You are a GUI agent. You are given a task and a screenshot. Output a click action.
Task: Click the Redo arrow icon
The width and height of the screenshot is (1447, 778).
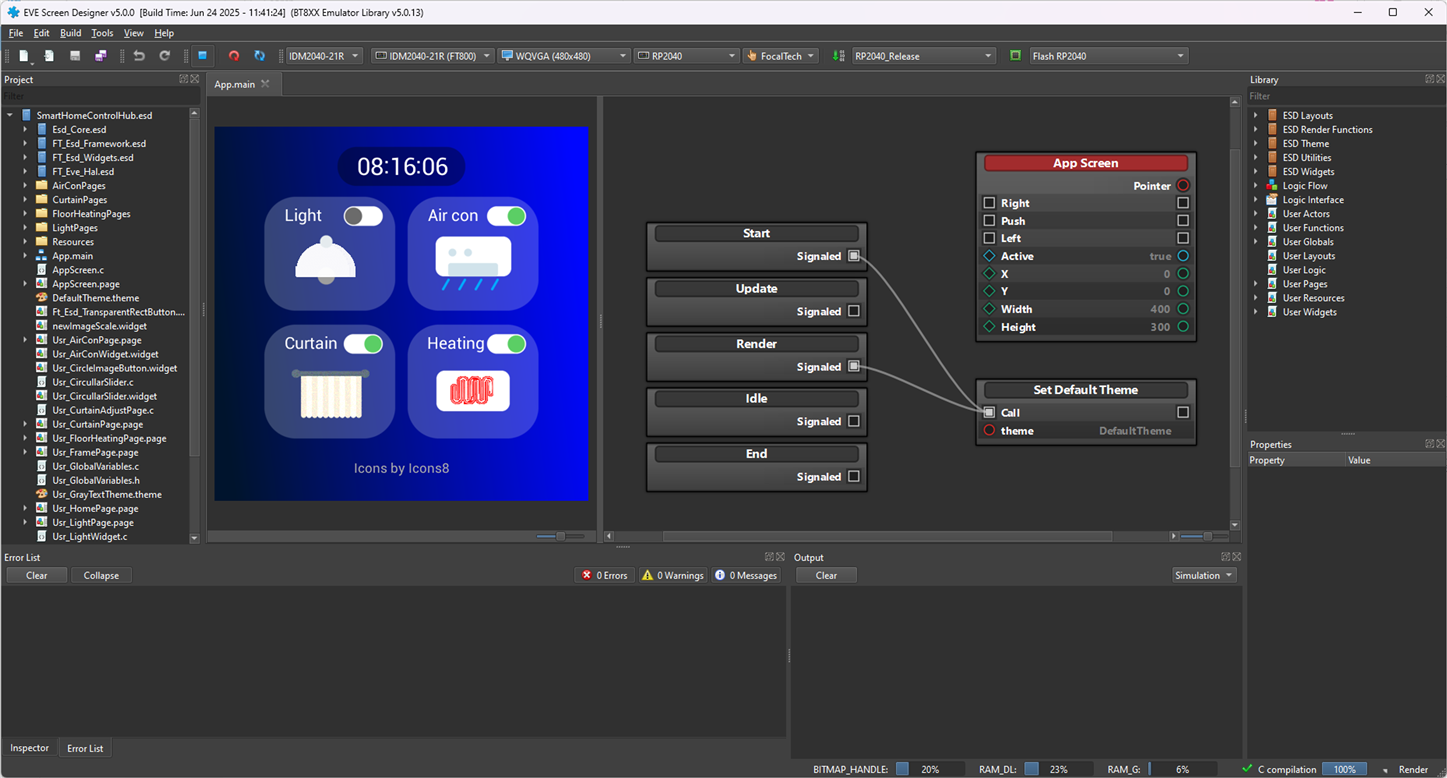pos(165,56)
